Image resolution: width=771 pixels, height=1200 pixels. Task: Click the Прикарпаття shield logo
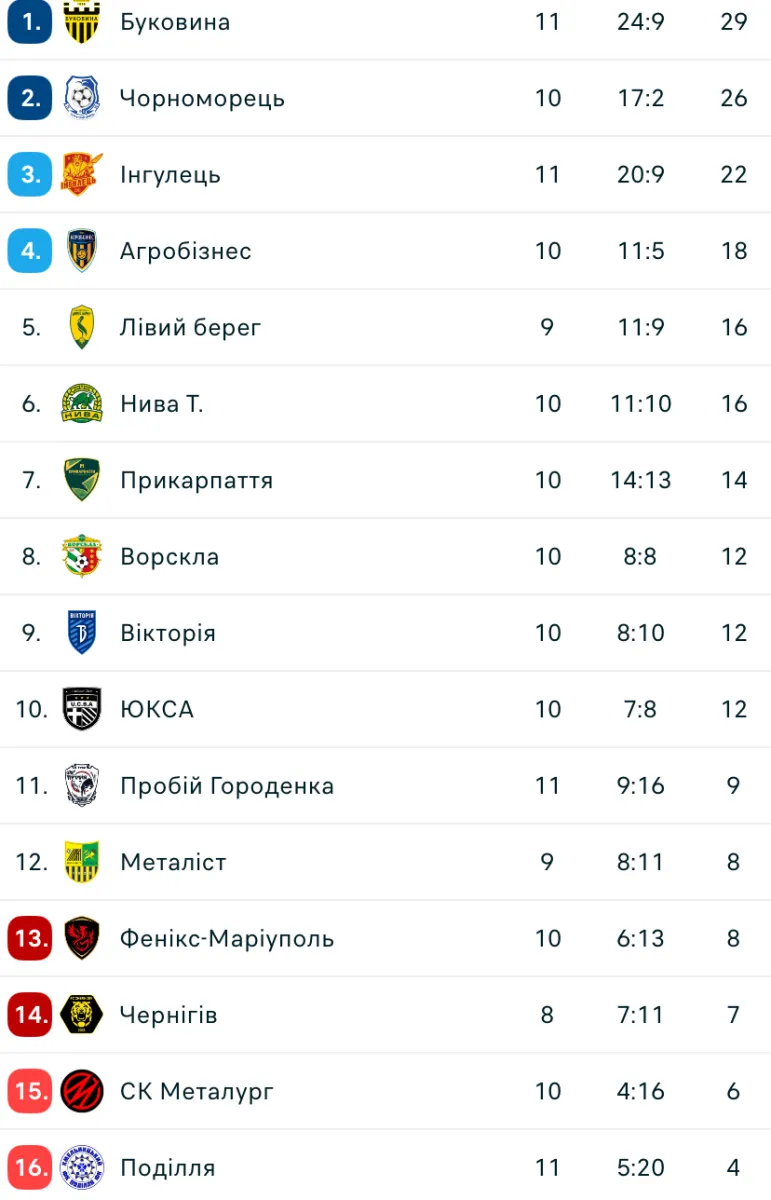pos(82,480)
